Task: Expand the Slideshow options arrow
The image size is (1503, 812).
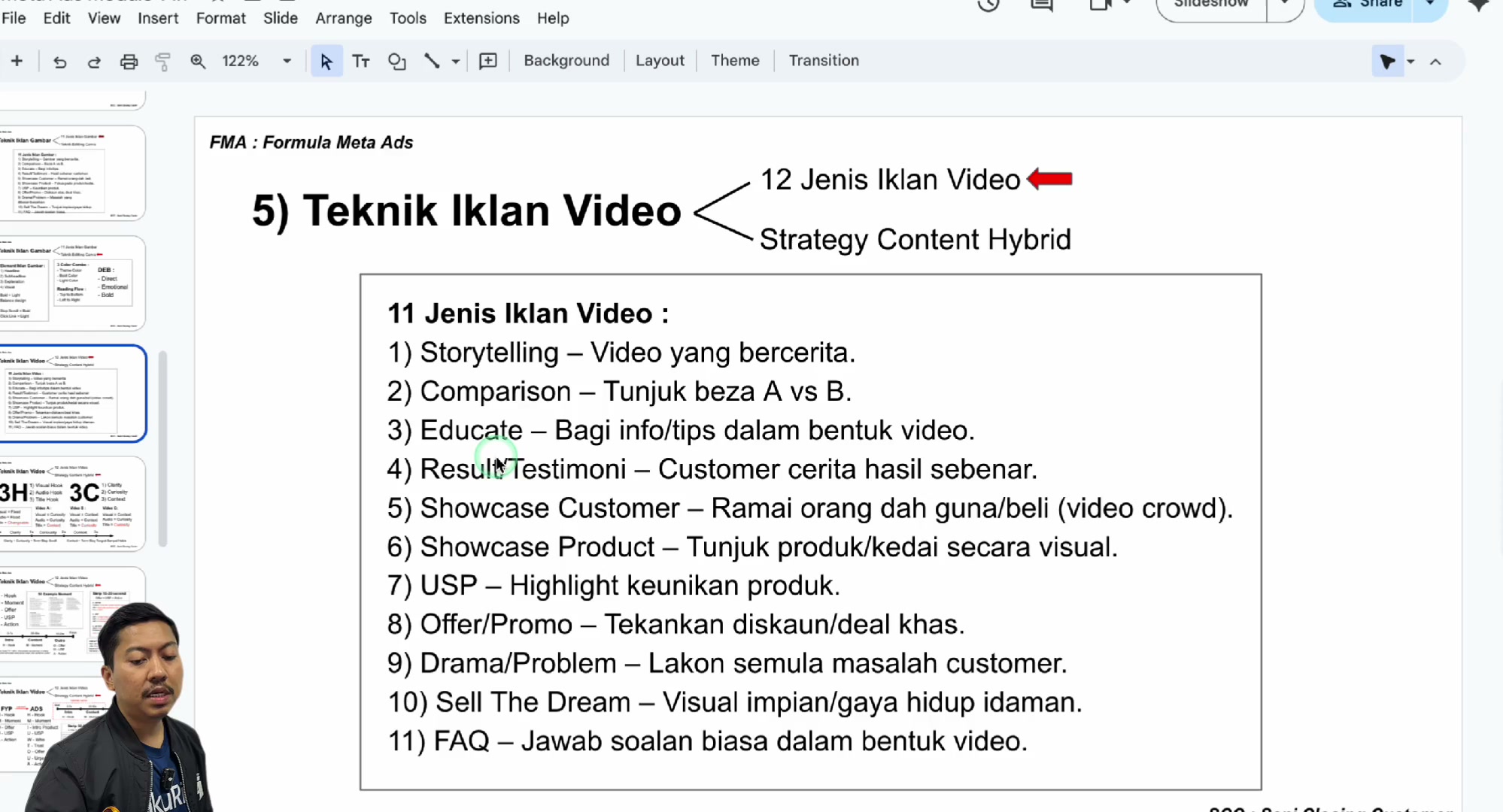Action: [x=1285, y=5]
